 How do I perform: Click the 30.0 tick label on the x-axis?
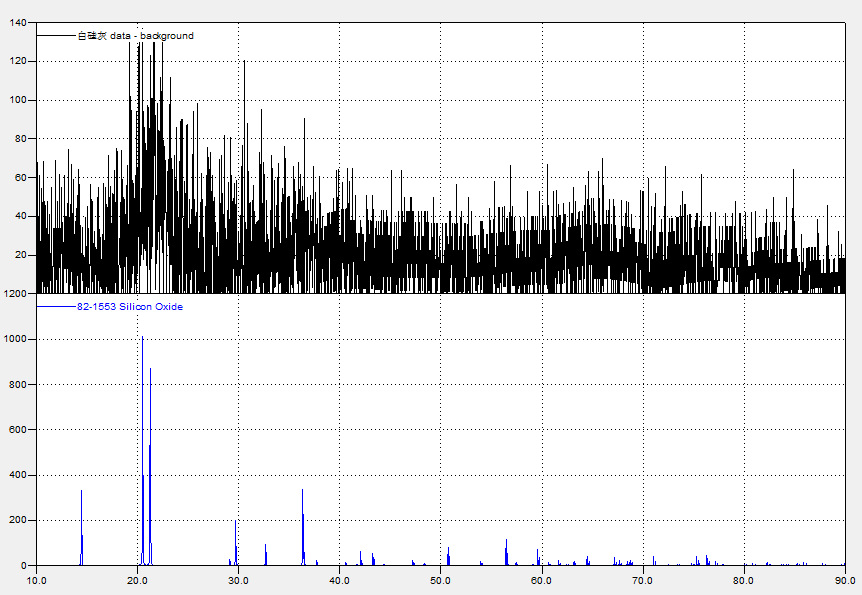click(x=239, y=581)
